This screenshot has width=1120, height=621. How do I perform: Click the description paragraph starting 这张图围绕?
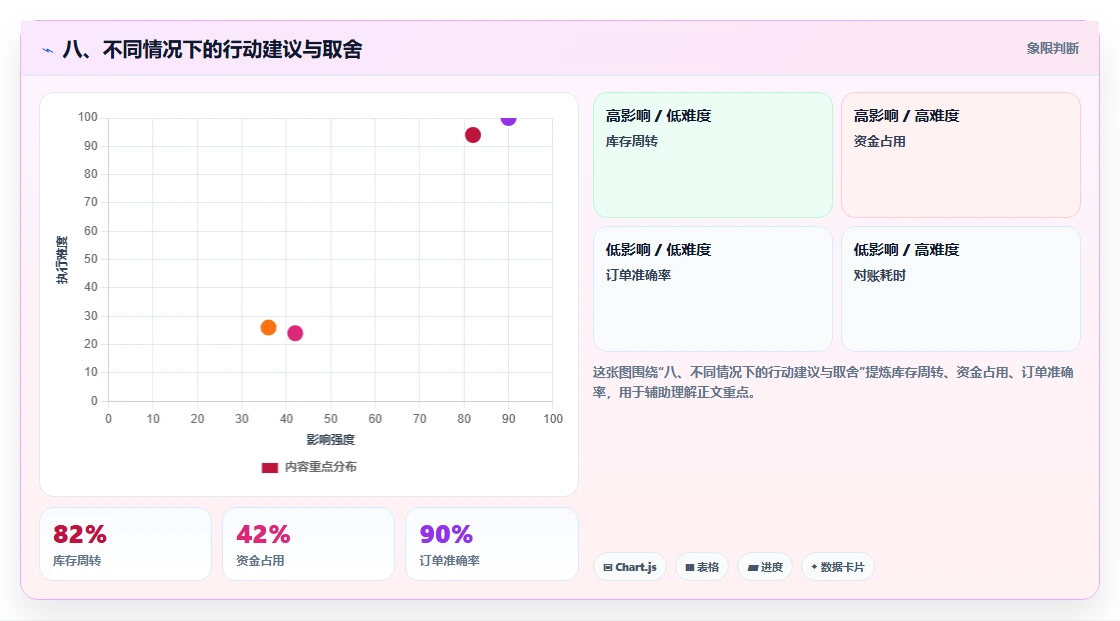(x=833, y=382)
